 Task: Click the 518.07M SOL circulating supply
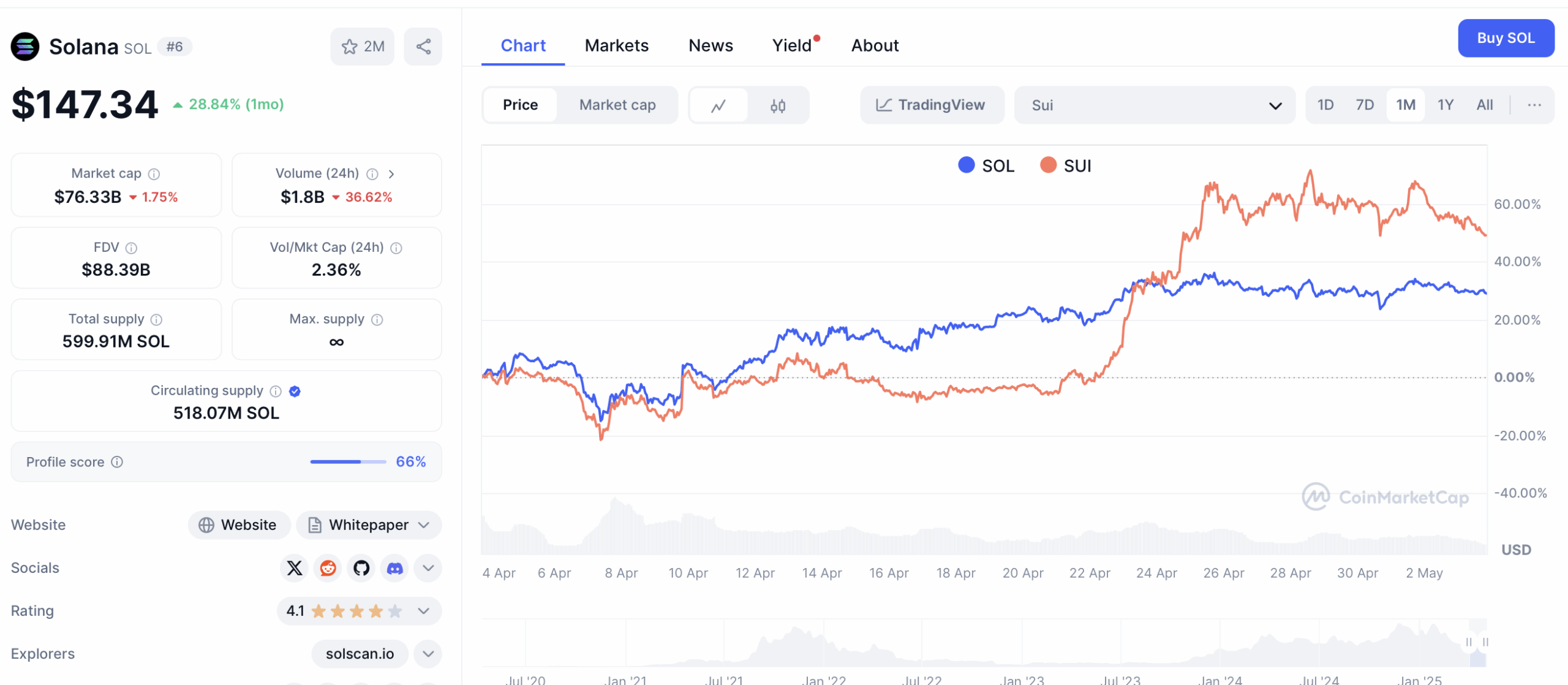[226, 413]
